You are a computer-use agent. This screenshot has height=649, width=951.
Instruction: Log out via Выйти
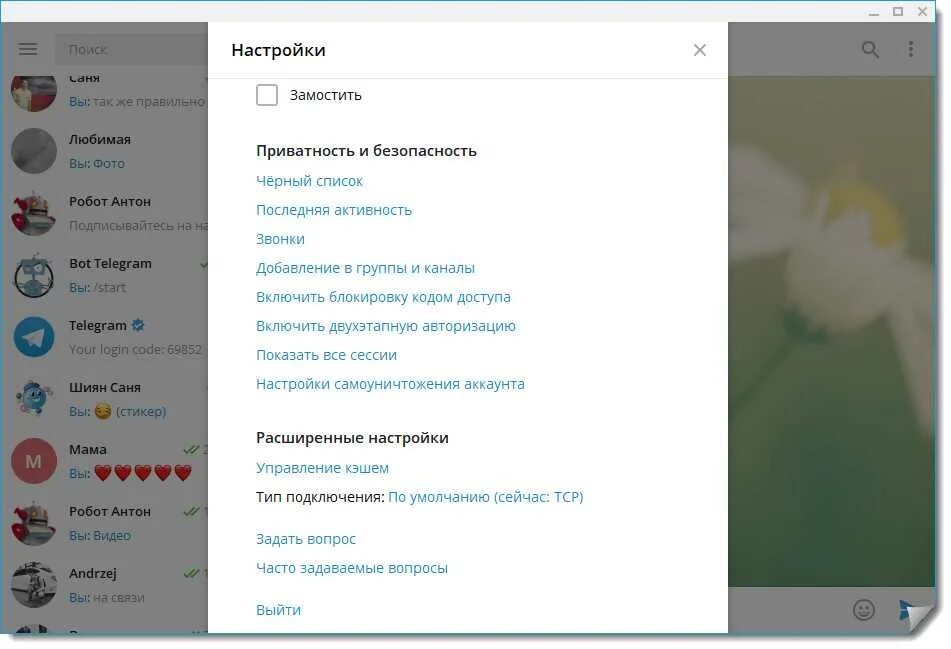277,609
